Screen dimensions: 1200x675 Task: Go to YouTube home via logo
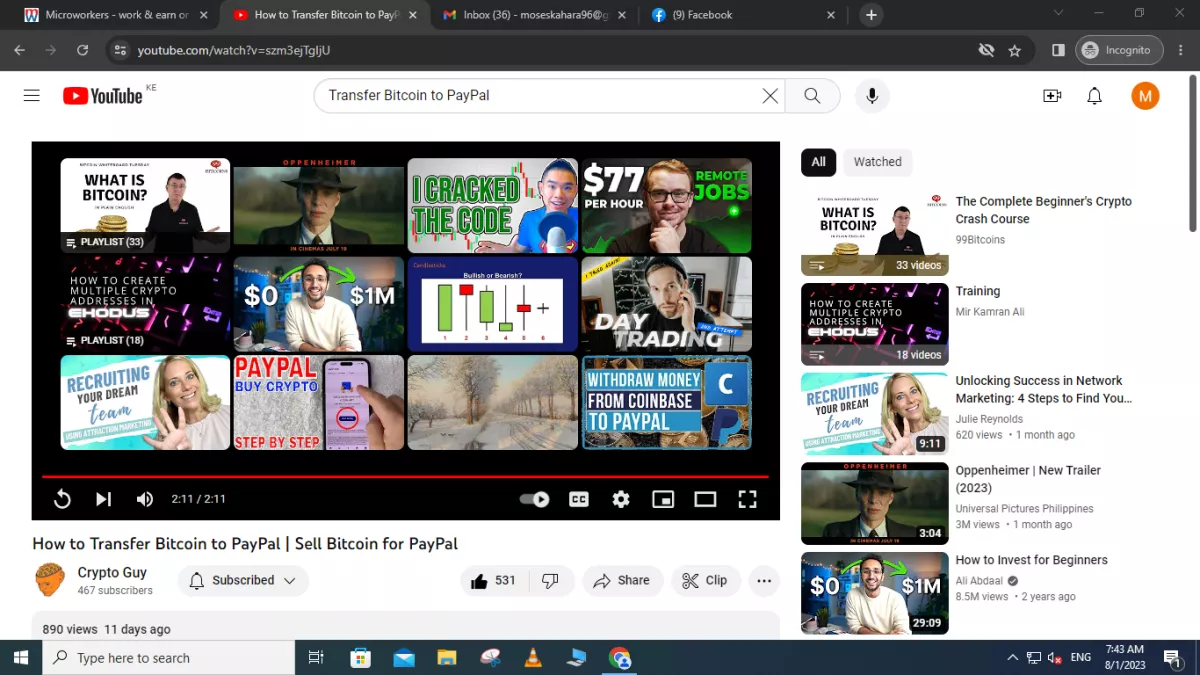pos(103,96)
